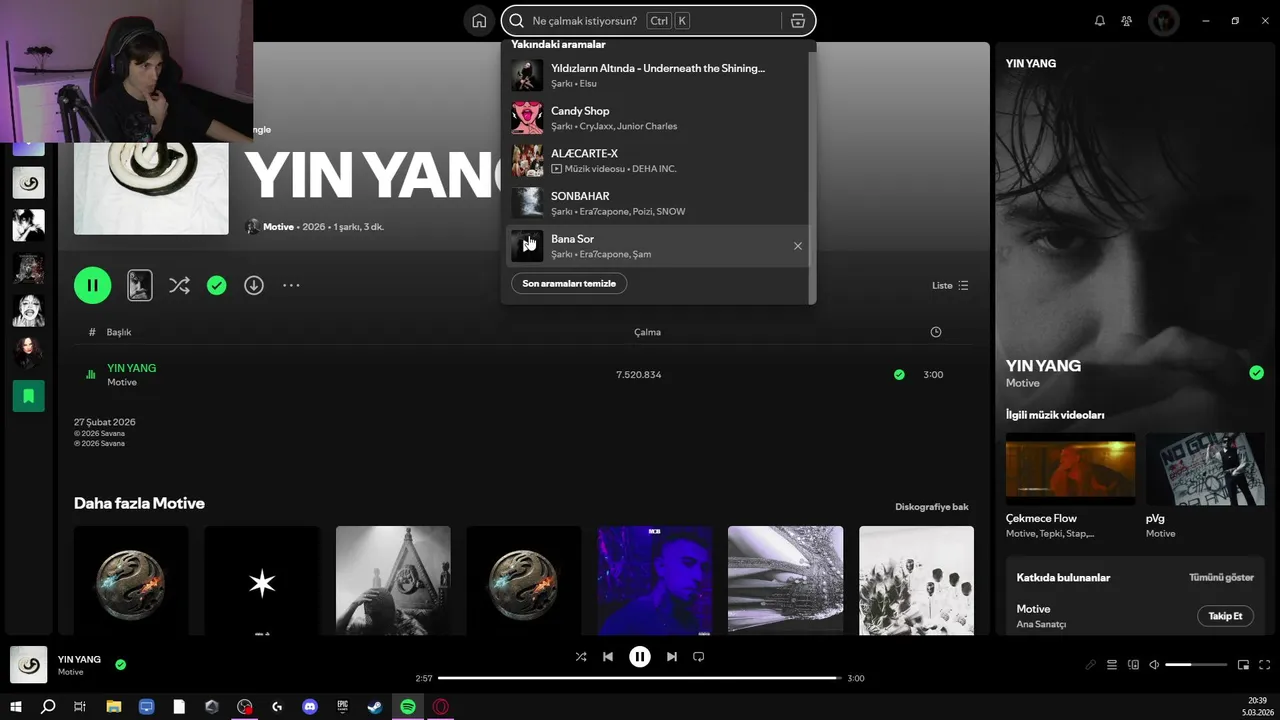Viewport: 1280px width, 720px height.
Task: Toggle saved check in now-playing panel
Action: click(x=1256, y=373)
